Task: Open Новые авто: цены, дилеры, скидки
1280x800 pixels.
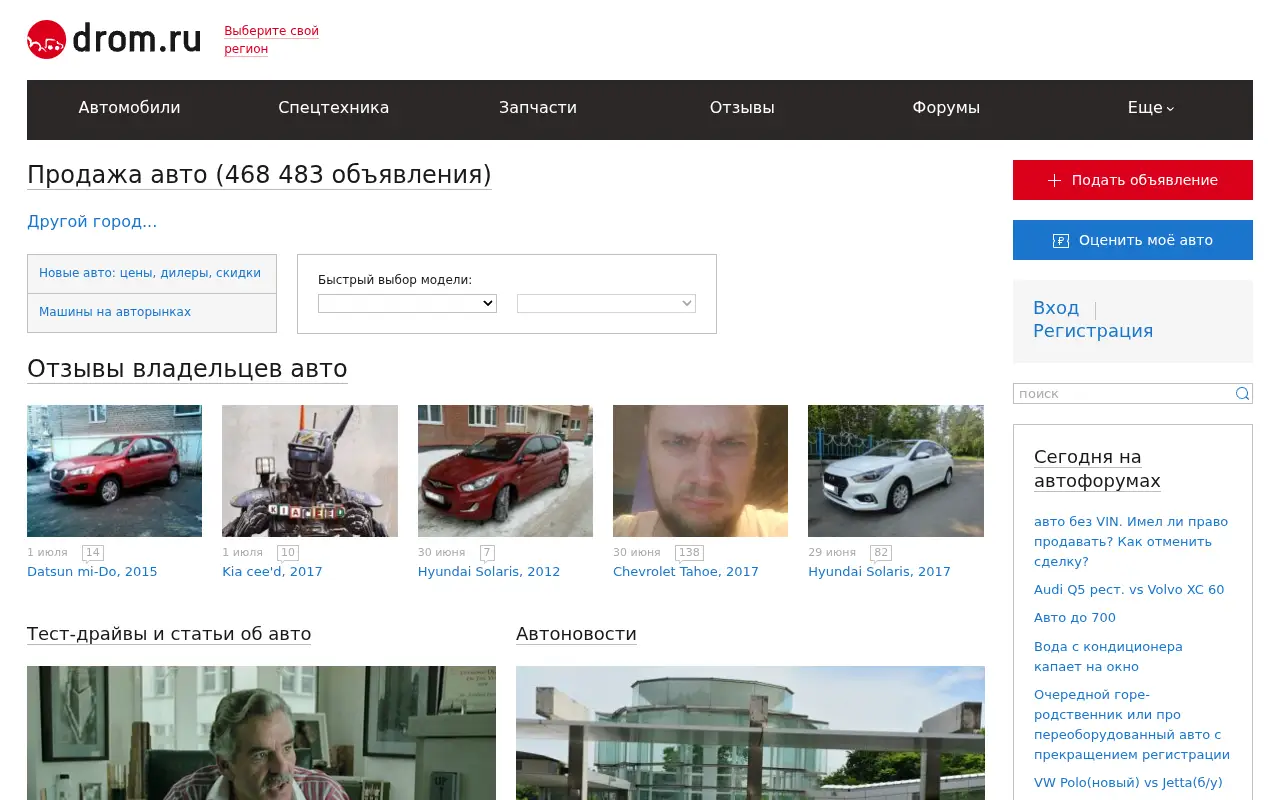Action: [150, 273]
